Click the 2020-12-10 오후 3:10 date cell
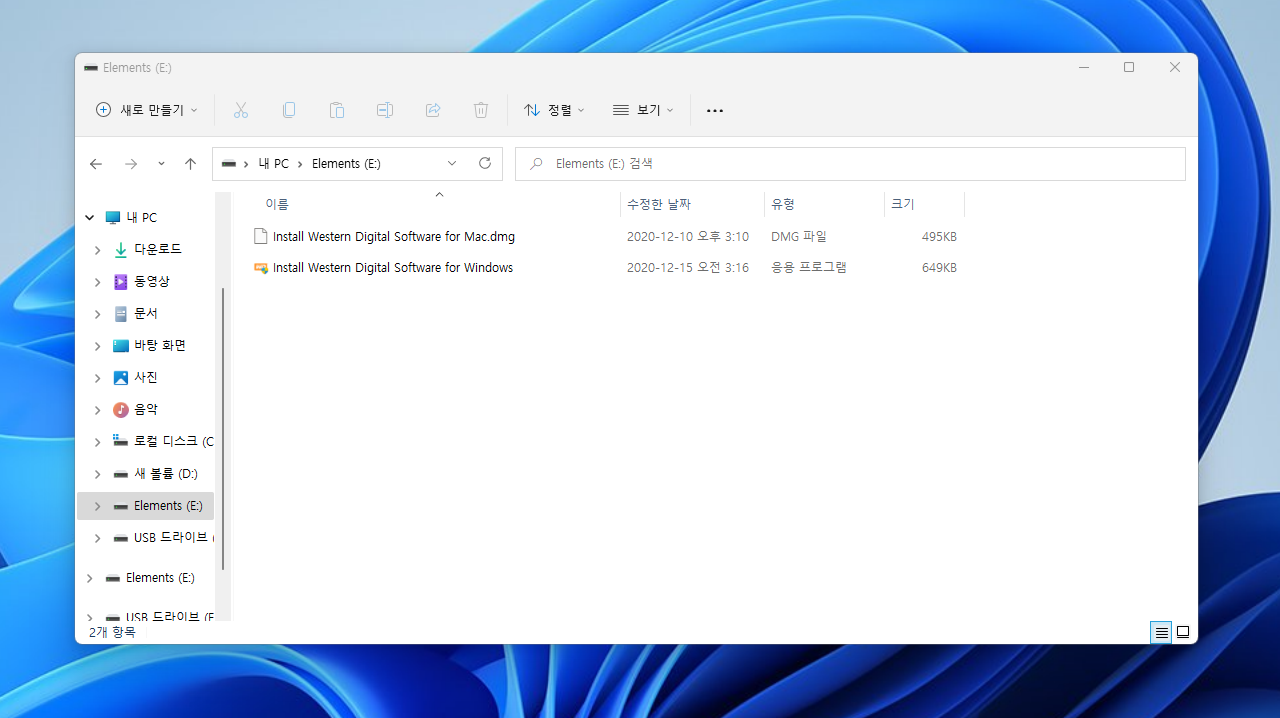 point(688,237)
